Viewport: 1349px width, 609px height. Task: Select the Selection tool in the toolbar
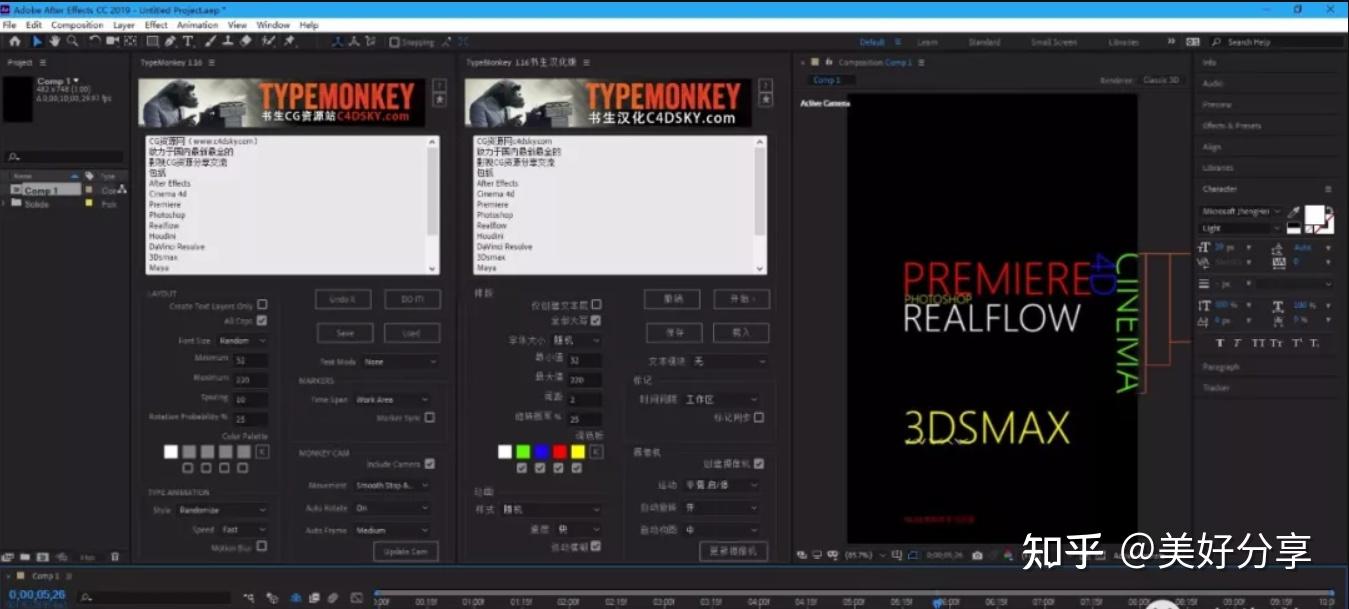[39, 41]
